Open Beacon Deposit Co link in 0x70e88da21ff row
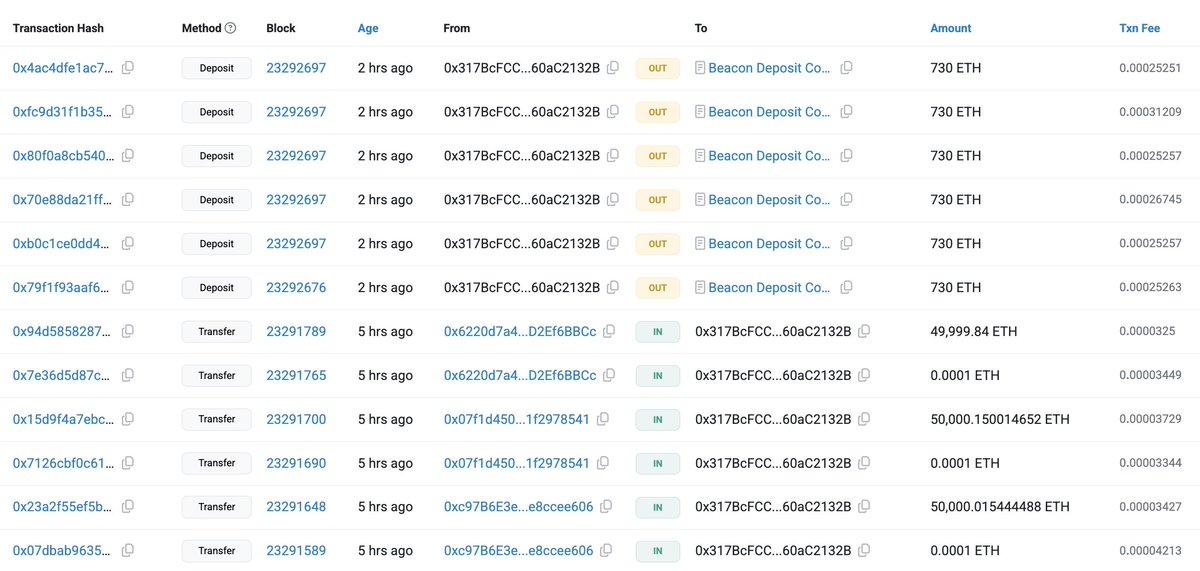The height and width of the screenshot is (571, 1200). click(x=770, y=200)
